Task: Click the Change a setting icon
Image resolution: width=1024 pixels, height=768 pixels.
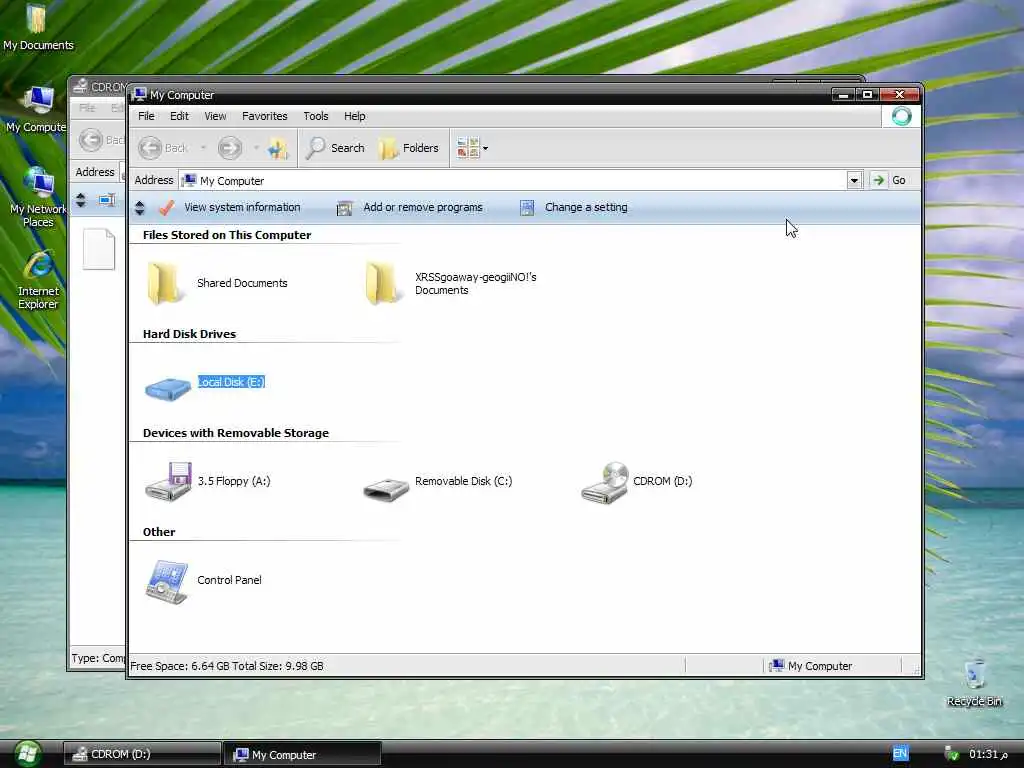Action: 527,208
